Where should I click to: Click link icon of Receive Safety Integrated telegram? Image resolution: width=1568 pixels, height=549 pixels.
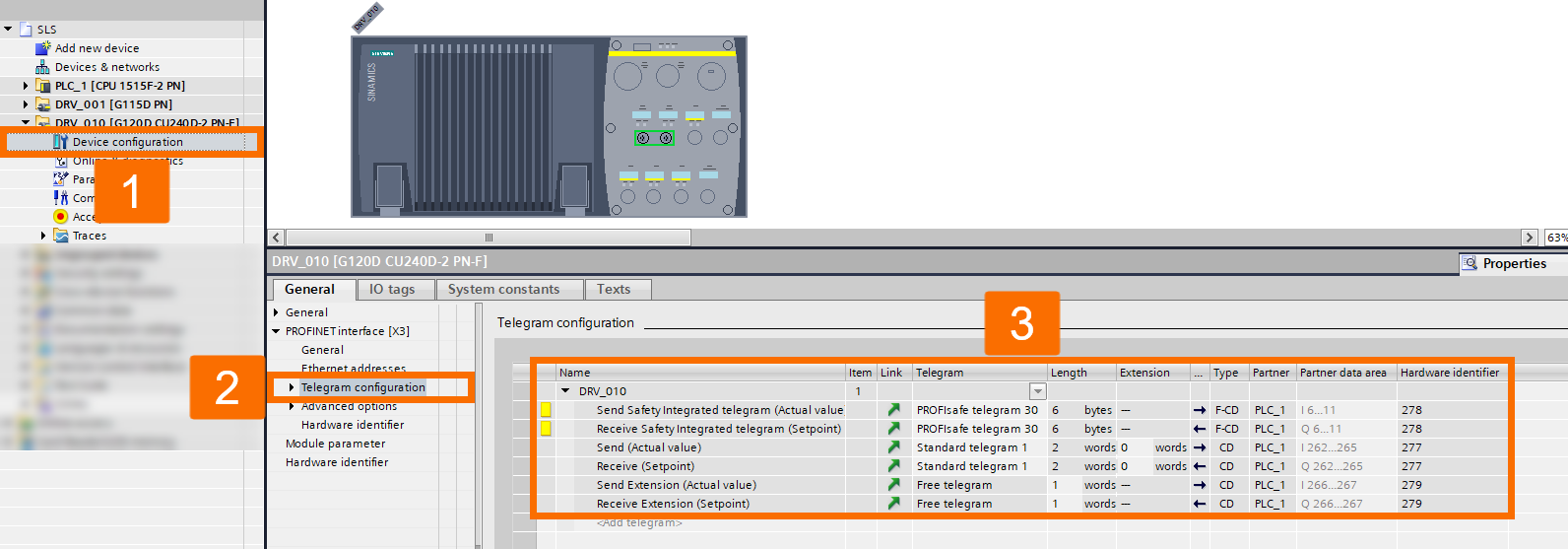point(893,429)
